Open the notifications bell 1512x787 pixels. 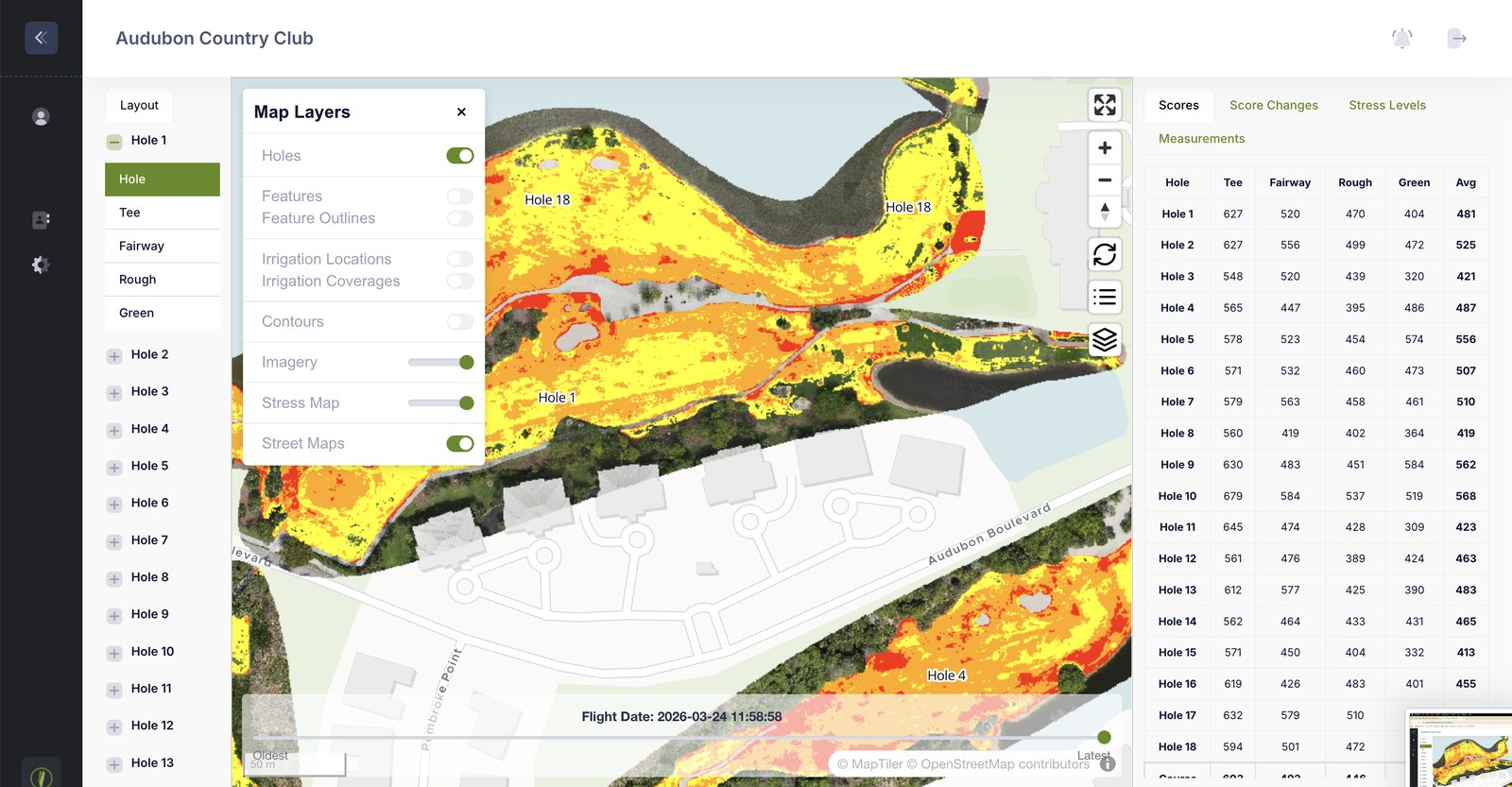[1402, 39]
